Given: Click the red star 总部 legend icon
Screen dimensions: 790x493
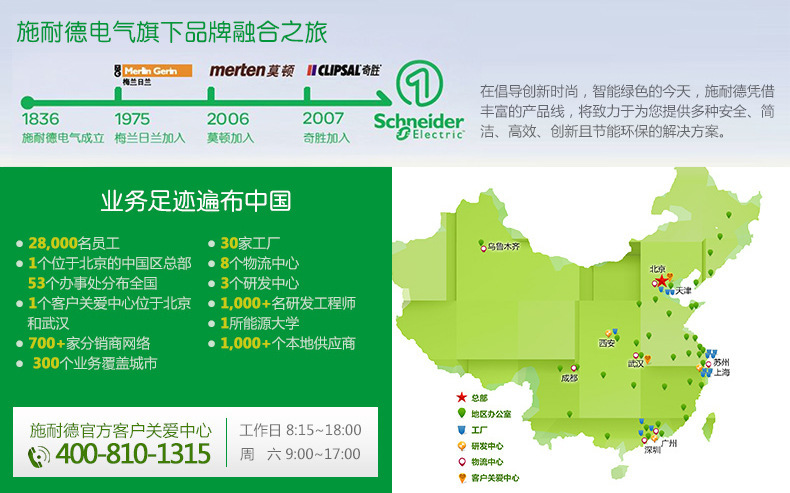Looking at the screenshot, I should pyautogui.click(x=462, y=397).
